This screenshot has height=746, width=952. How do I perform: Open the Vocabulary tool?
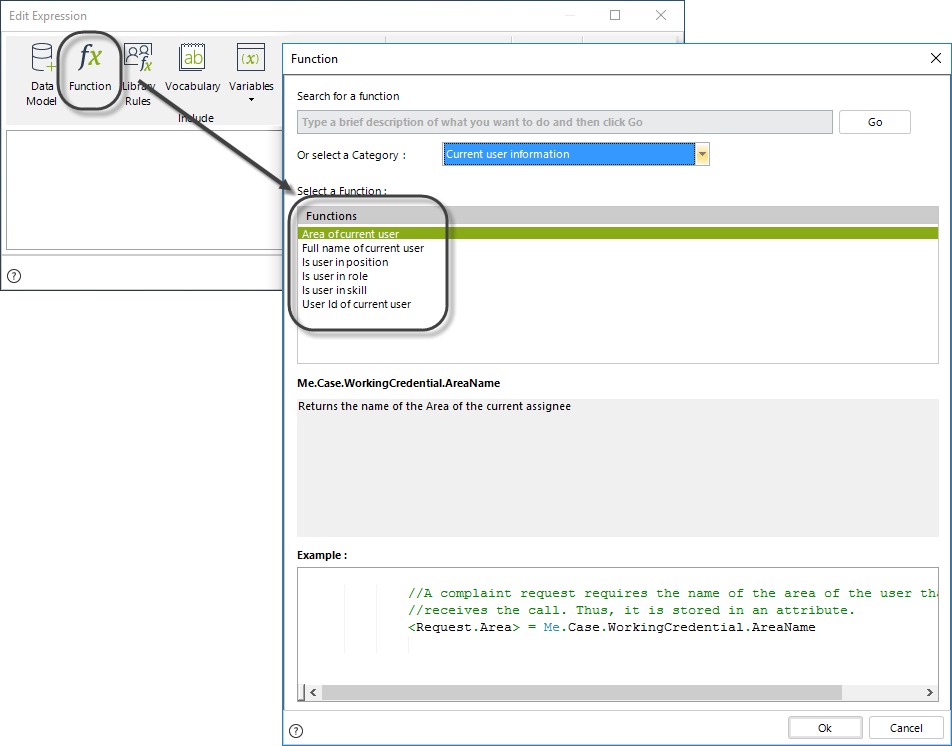(192, 68)
